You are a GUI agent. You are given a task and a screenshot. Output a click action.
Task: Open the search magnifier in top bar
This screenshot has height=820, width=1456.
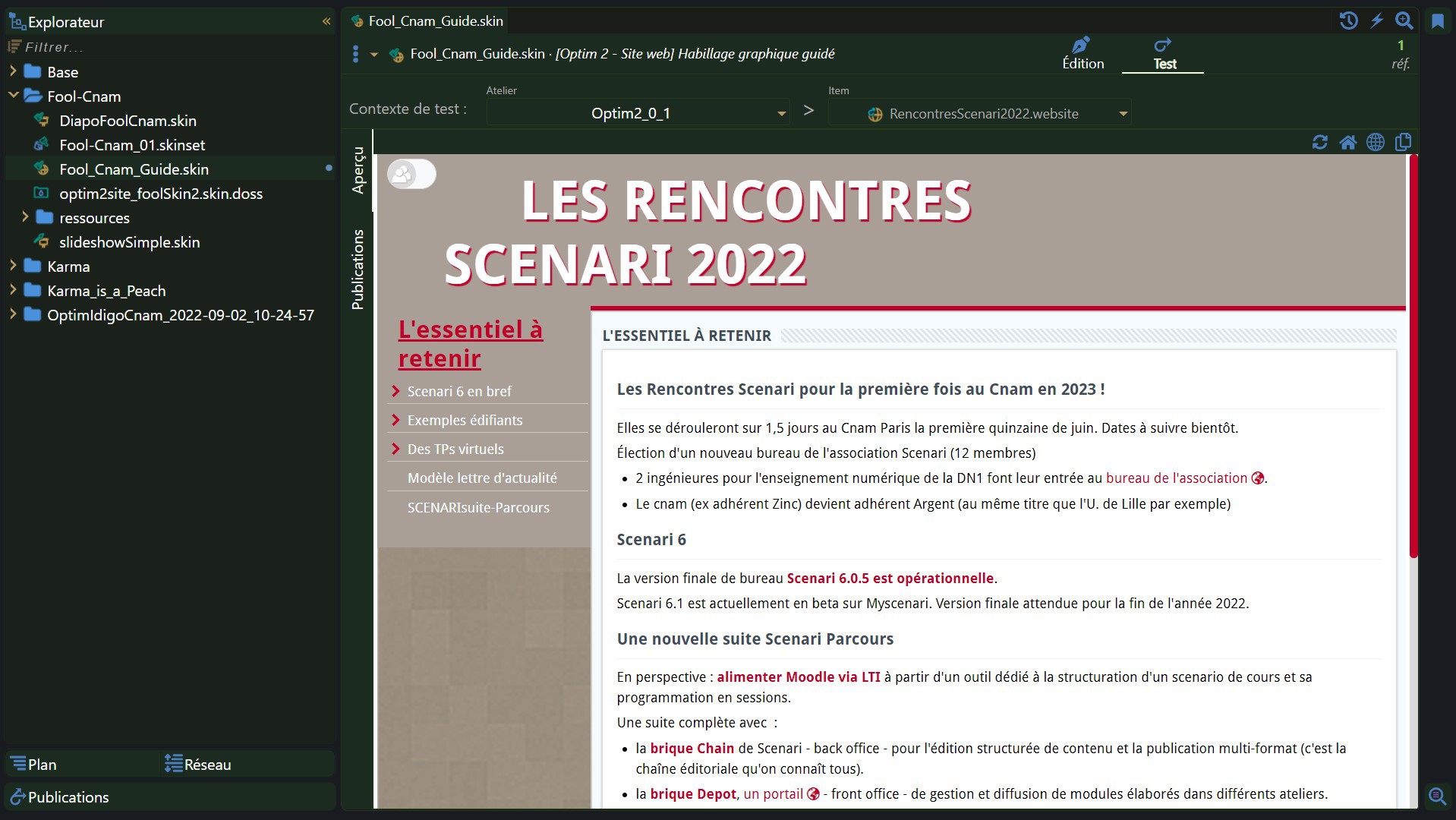click(x=1404, y=20)
